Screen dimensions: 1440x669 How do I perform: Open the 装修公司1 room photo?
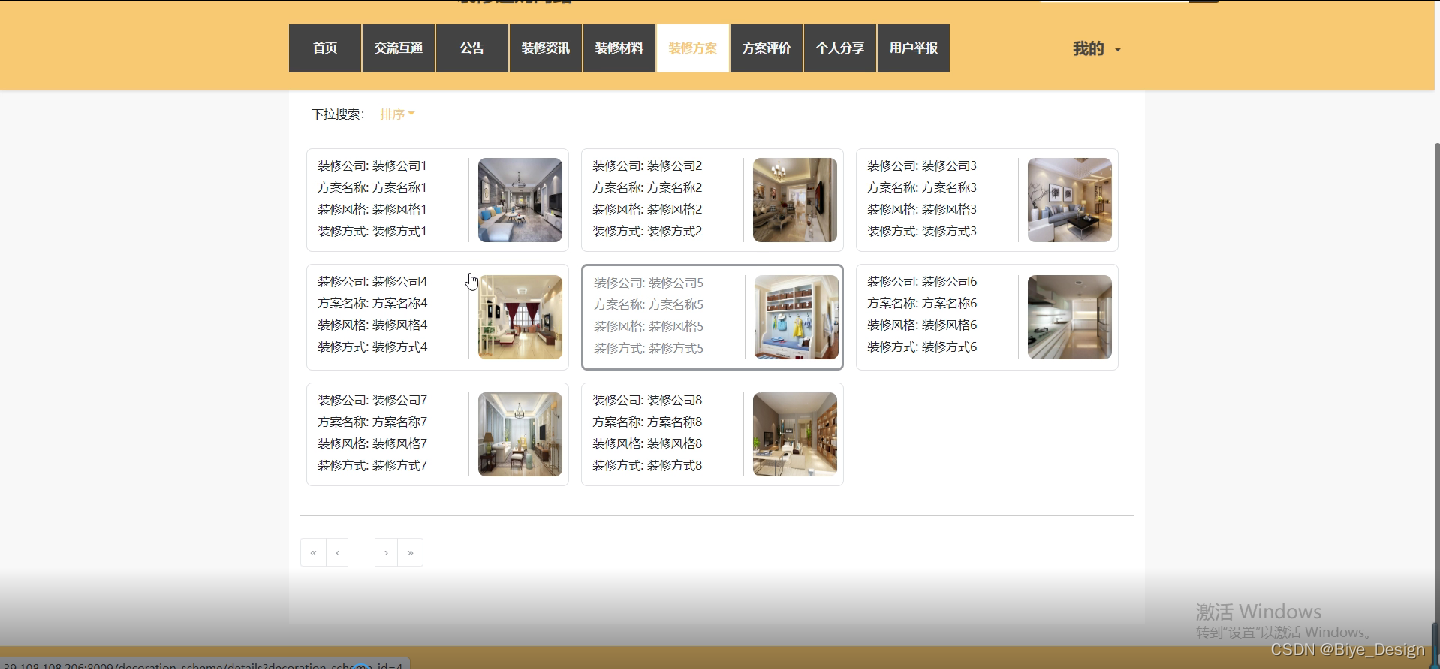tap(520, 200)
